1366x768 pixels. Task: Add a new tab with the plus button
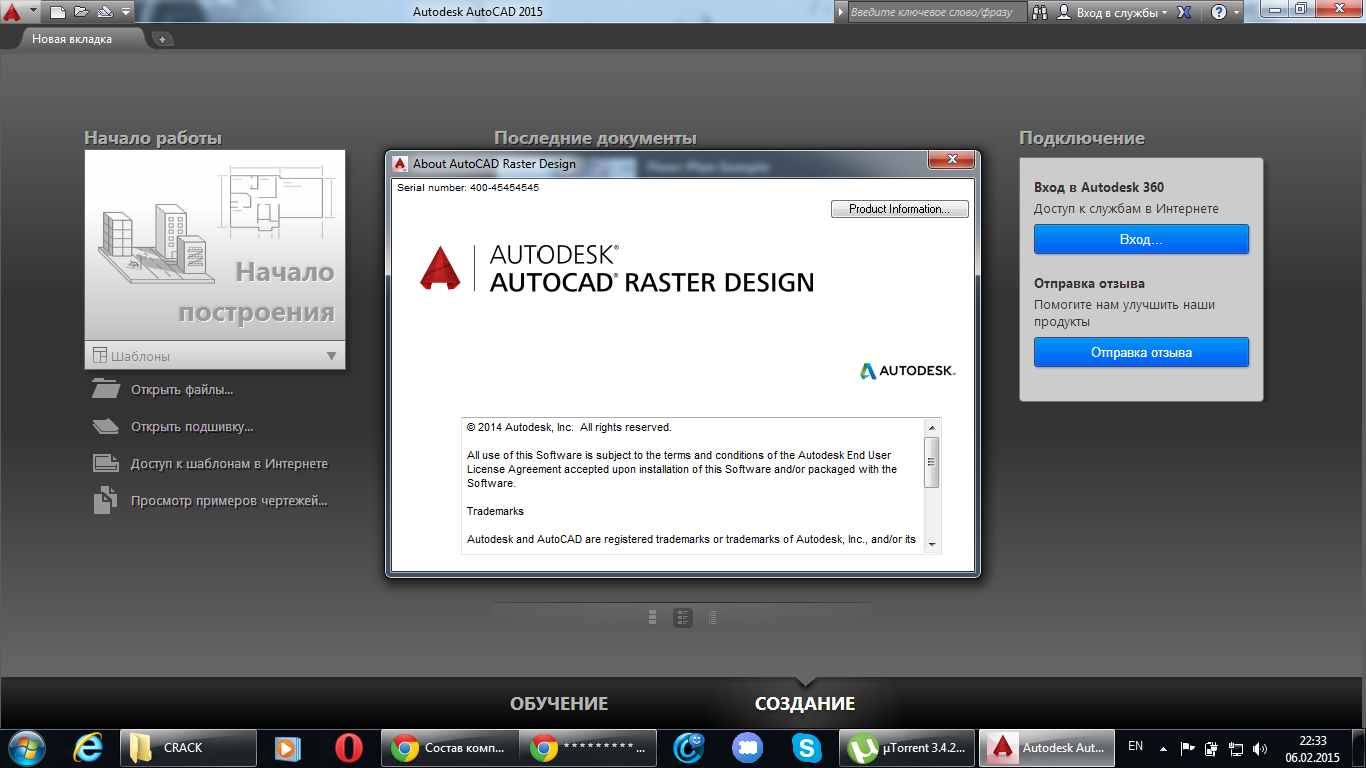(x=163, y=39)
